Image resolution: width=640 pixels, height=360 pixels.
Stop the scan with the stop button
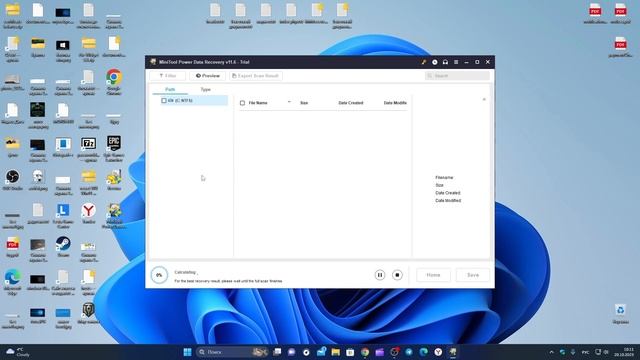pos(397,275)
